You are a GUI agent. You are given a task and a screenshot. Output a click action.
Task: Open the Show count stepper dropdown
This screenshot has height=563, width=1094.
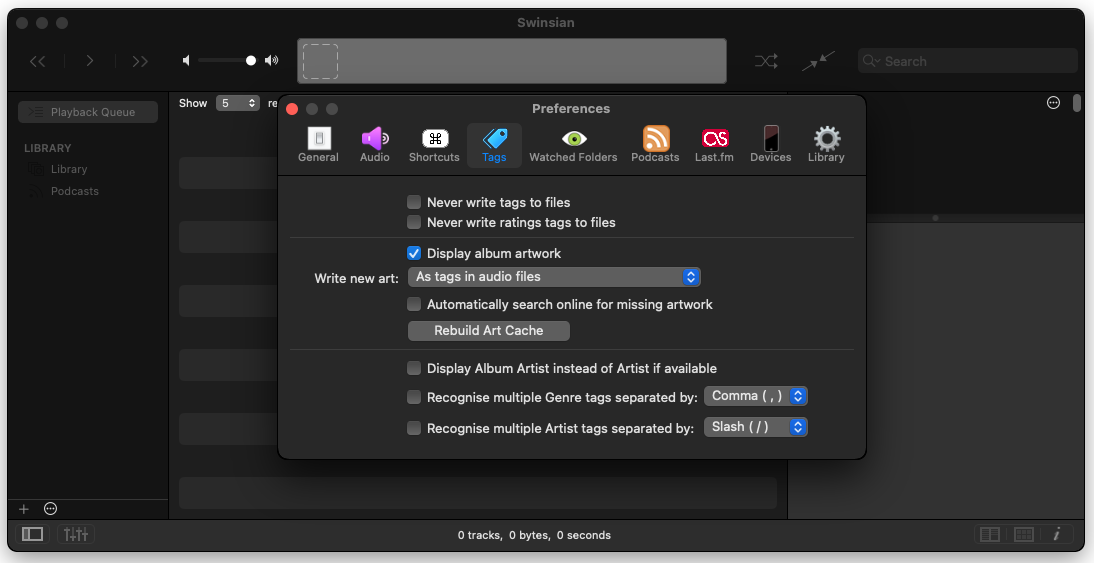click(x=238, y=103)
